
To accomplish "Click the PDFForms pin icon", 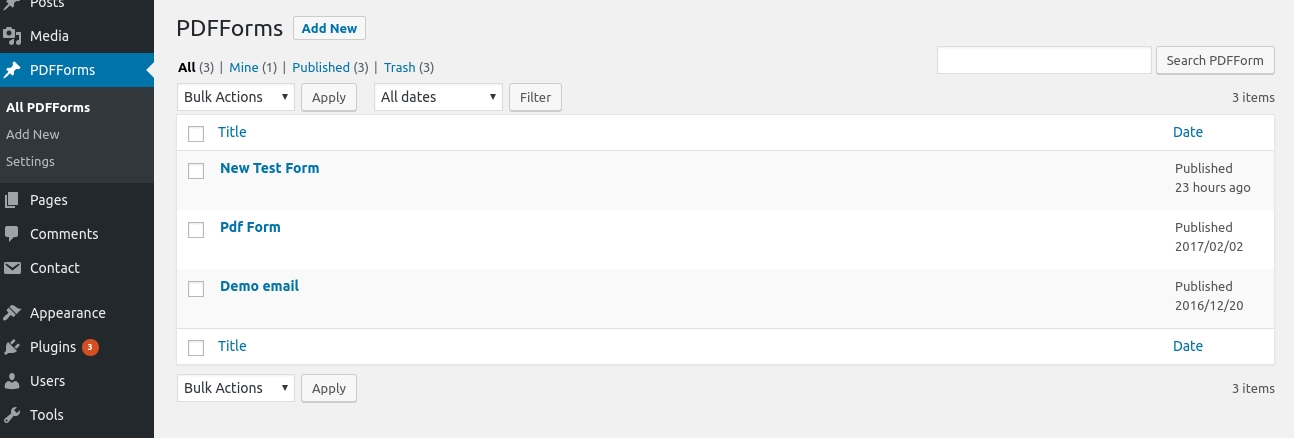I will click(x=12, y=70).
